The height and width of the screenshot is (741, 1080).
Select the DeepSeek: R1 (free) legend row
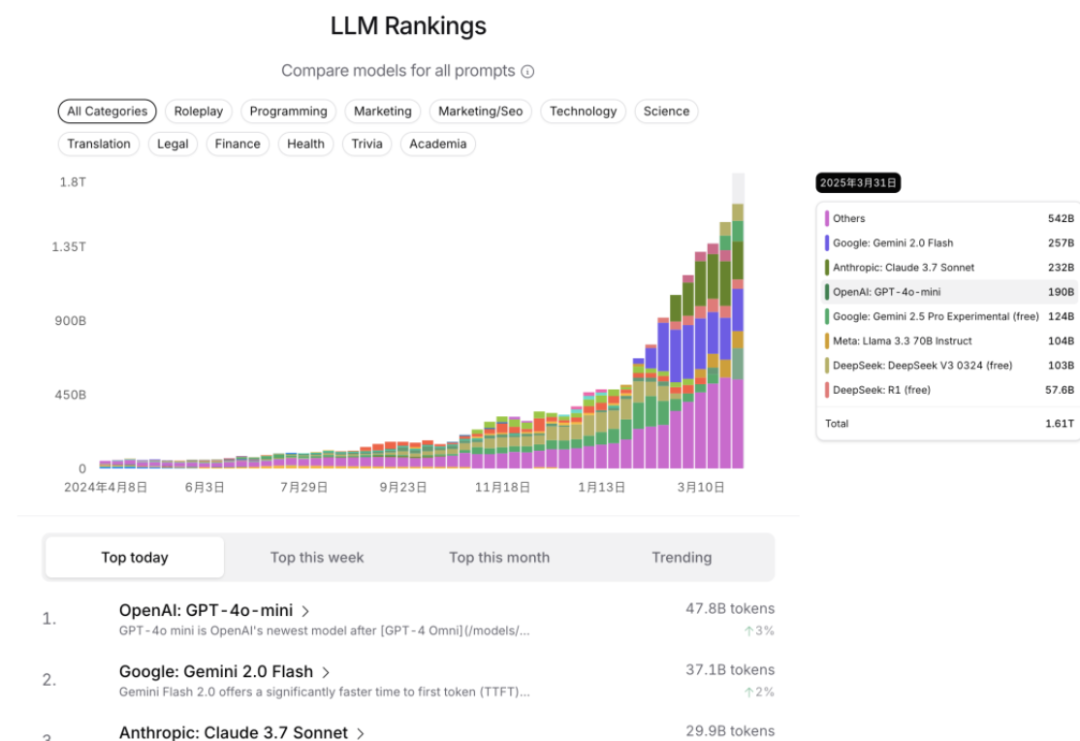[x=949, y=390]
